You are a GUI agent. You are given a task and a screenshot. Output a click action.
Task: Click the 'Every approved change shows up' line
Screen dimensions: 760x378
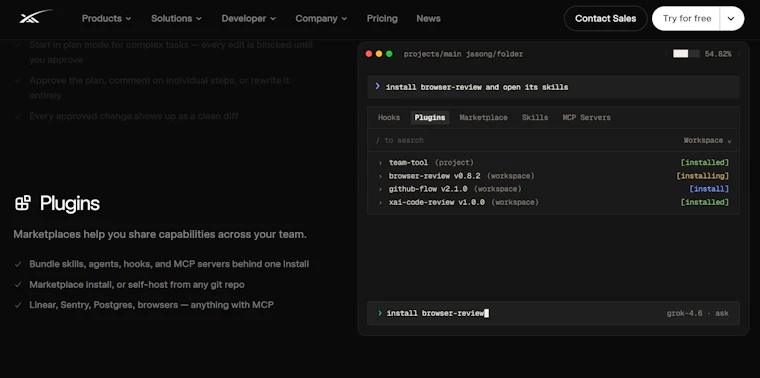coord(134,116)
